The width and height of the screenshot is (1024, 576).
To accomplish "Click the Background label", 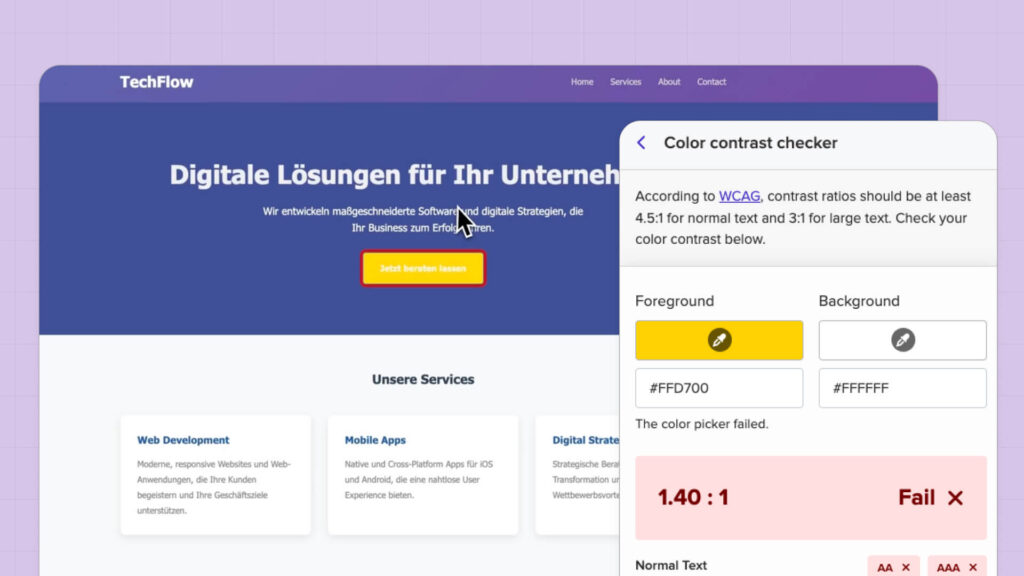I will tap(859, 301).
